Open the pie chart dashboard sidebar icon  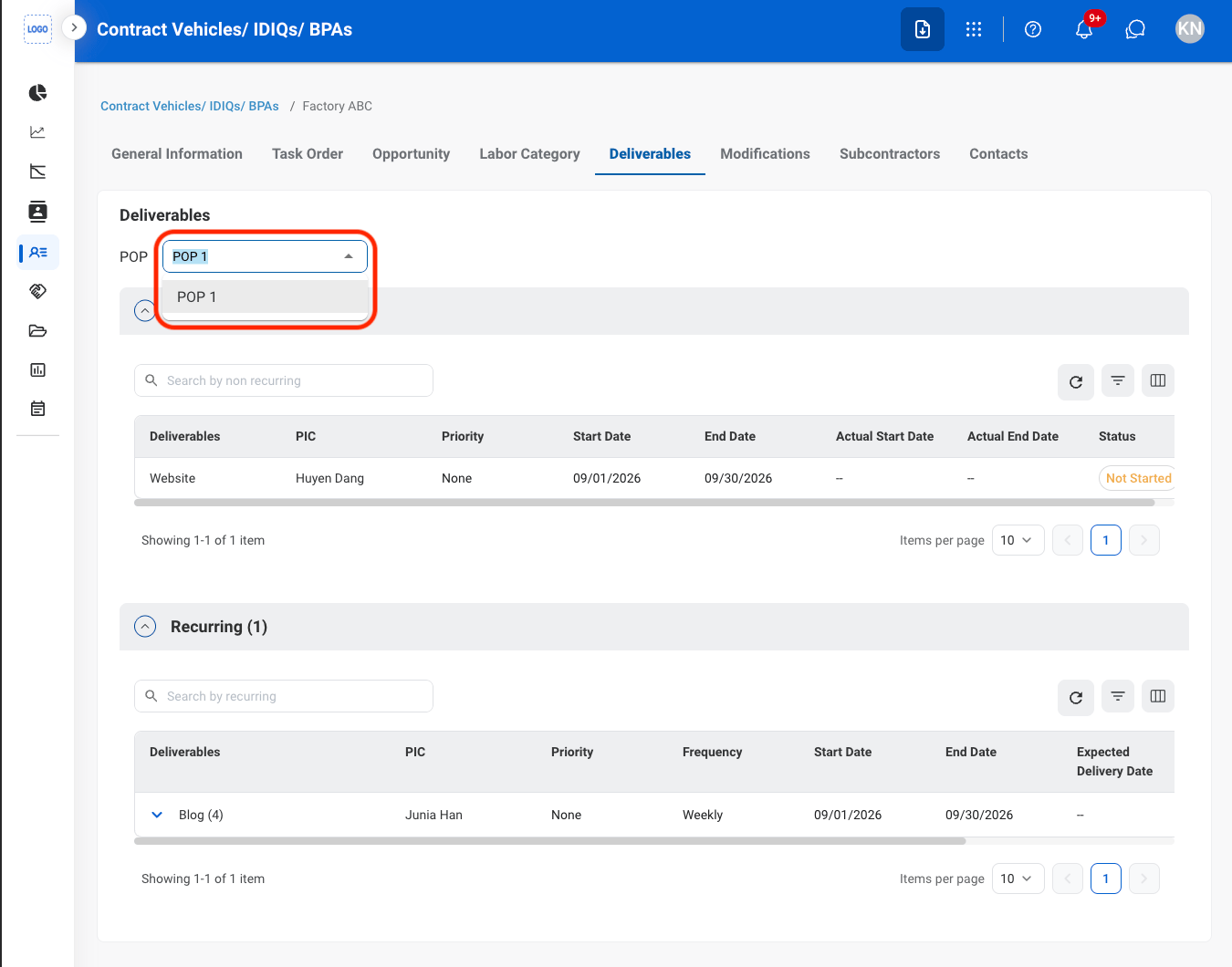pyautogui.click(x=37, y=93)
